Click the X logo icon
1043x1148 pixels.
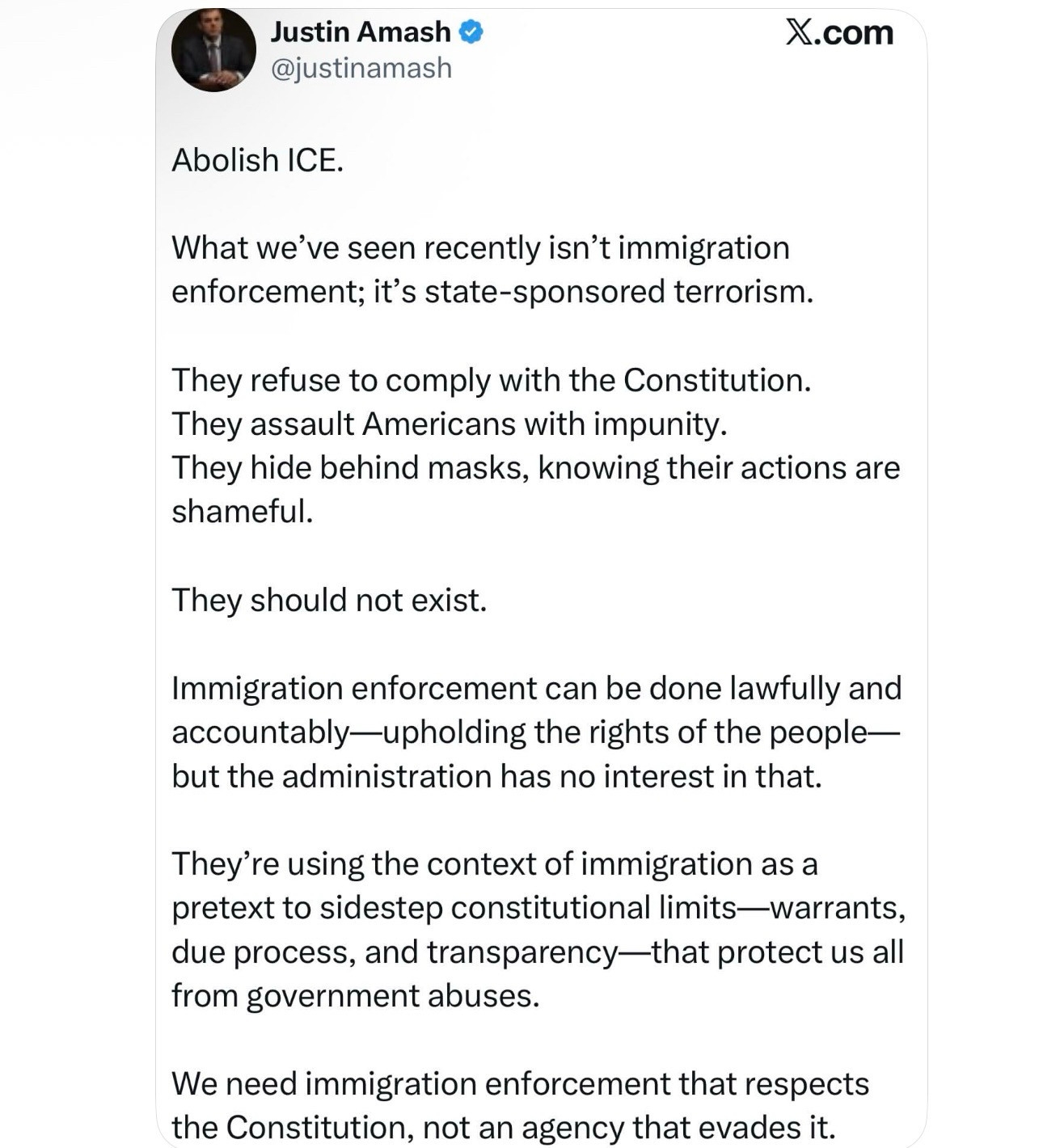pos(800,32)
